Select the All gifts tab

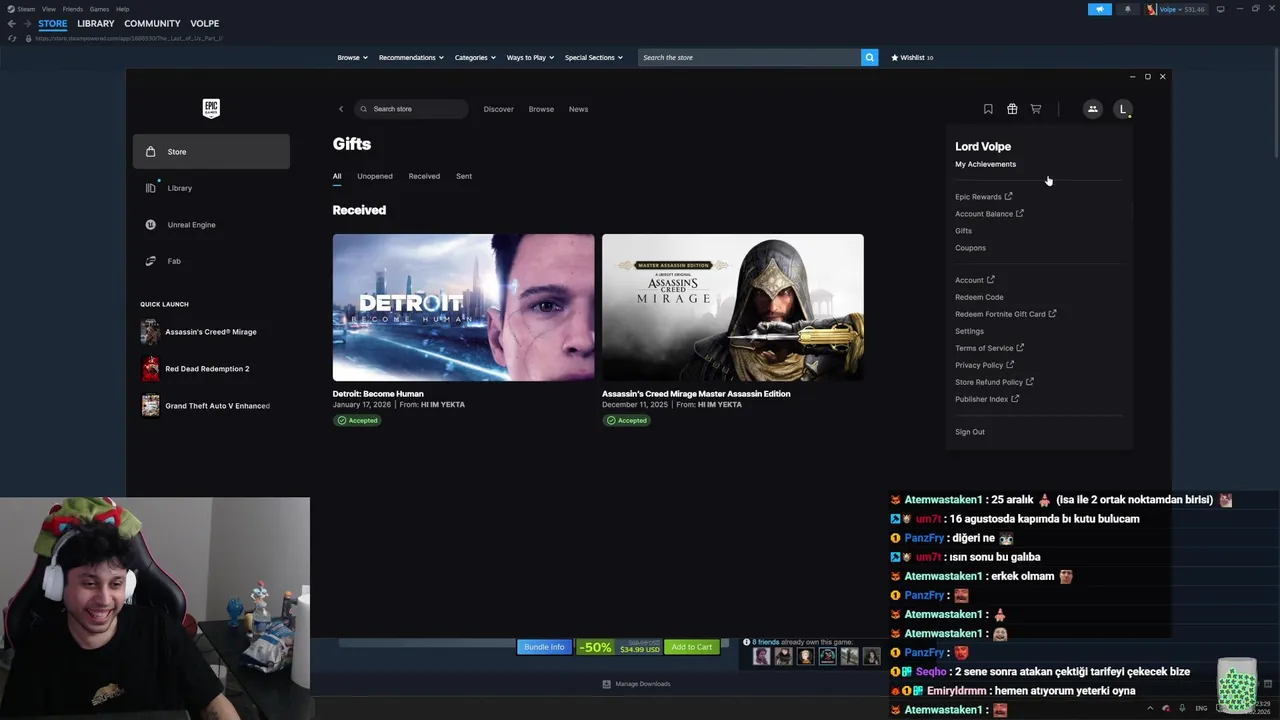(x=337, y=176)
